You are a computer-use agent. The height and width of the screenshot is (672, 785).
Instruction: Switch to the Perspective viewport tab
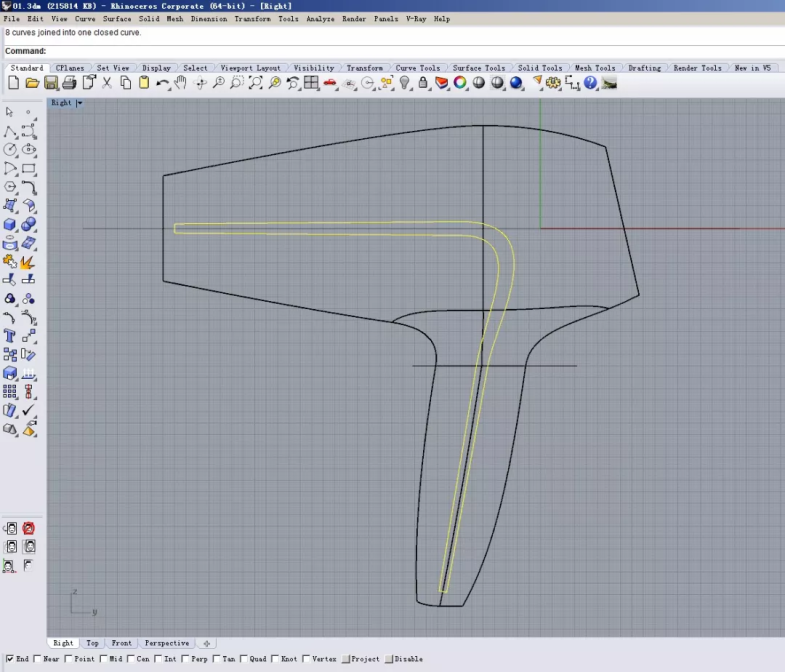[166, 643]
